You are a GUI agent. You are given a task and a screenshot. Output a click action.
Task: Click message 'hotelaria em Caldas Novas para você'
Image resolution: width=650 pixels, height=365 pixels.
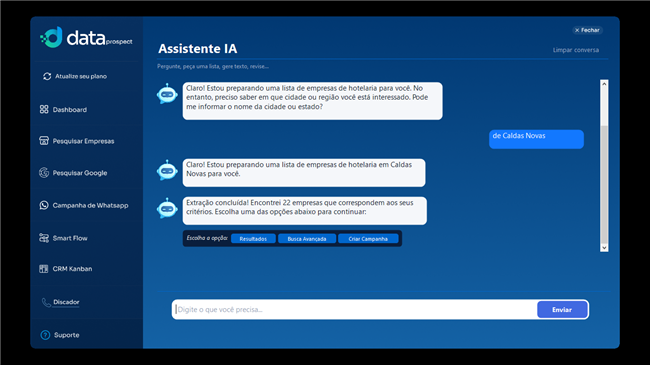(x=304, y=173)
